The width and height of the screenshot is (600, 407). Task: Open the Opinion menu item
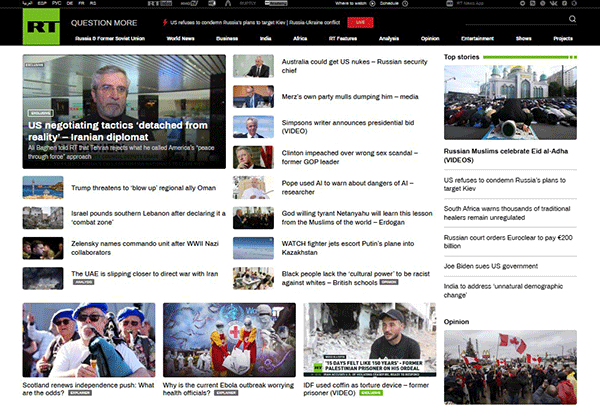[430, 38]
